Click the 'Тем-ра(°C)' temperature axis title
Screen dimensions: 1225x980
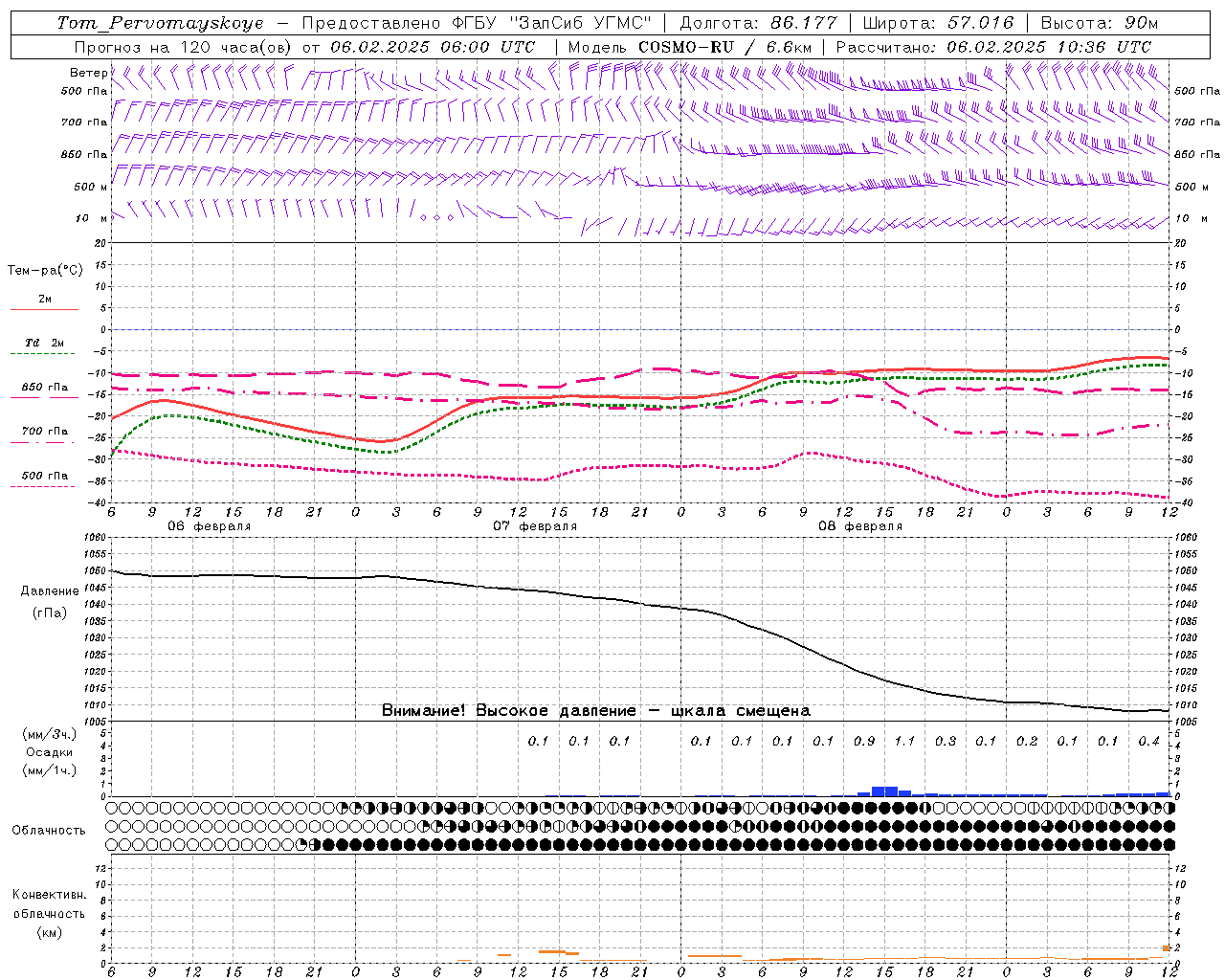[45, 270]
